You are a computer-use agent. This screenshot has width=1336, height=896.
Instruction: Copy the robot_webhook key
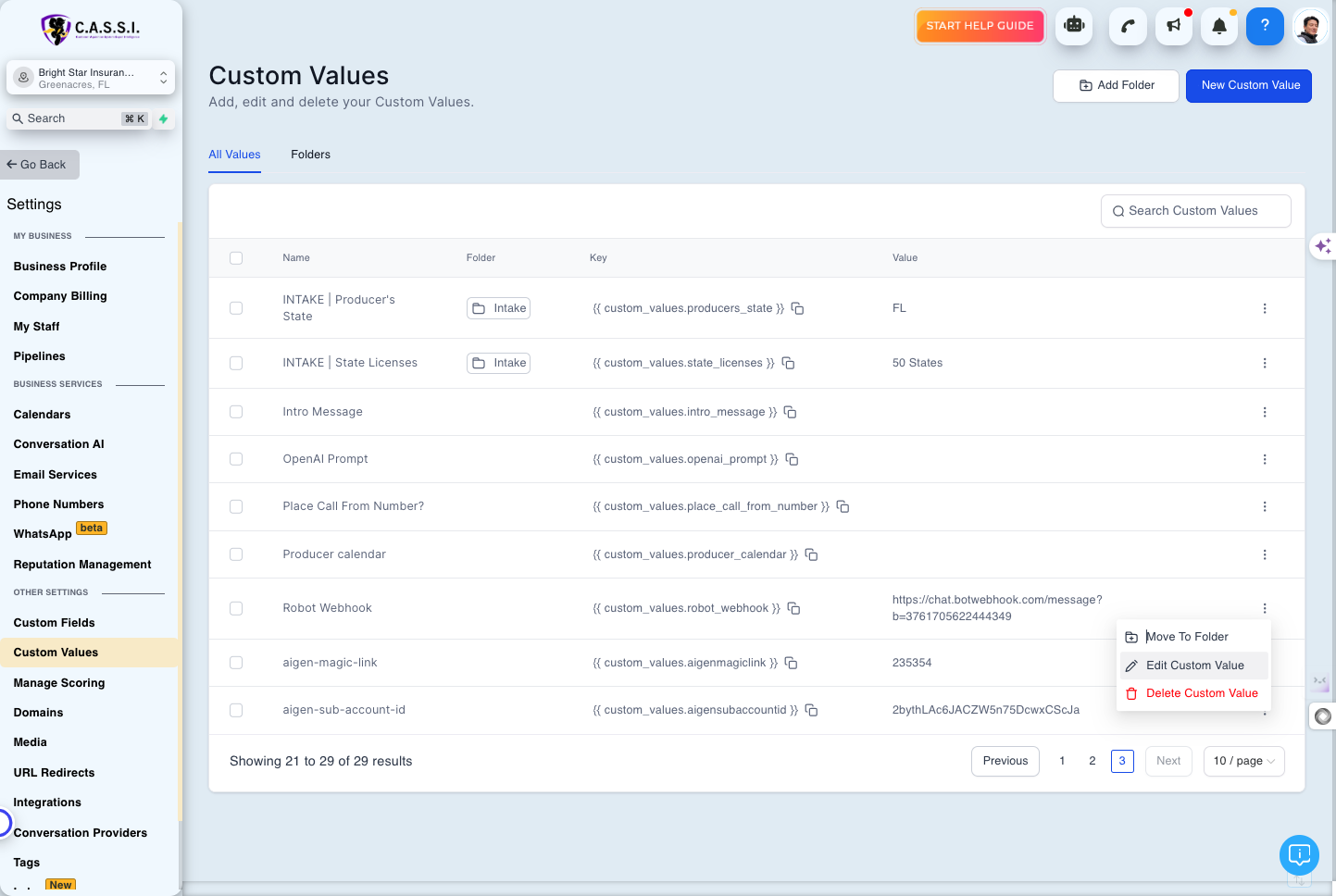pyautogui.click(x=793, y=608)
